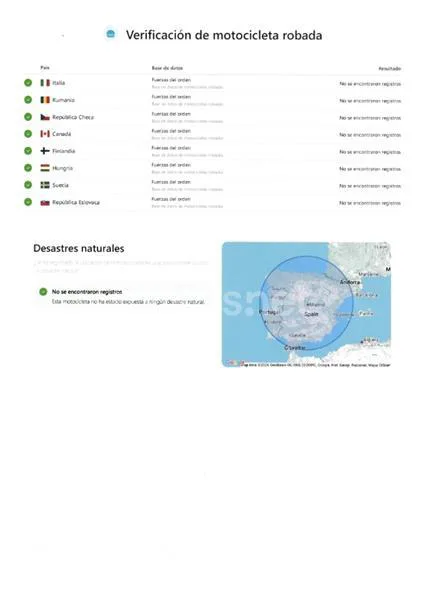Click the Czech Republic flag icon
The height and width of the screenshot is (600, 424).
45,117
